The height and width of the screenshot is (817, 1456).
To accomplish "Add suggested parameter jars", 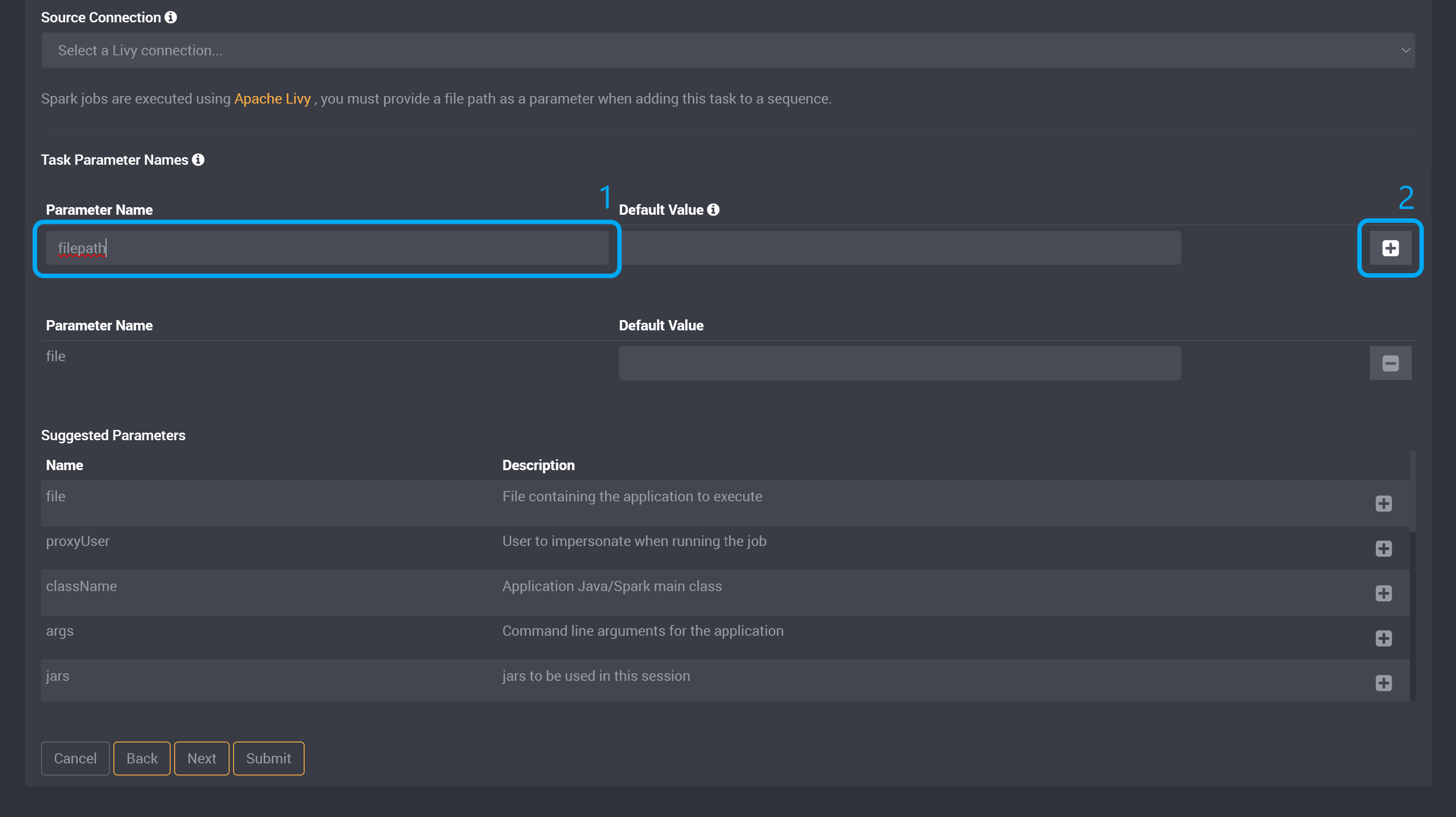I will click(x=1384, y=683).
